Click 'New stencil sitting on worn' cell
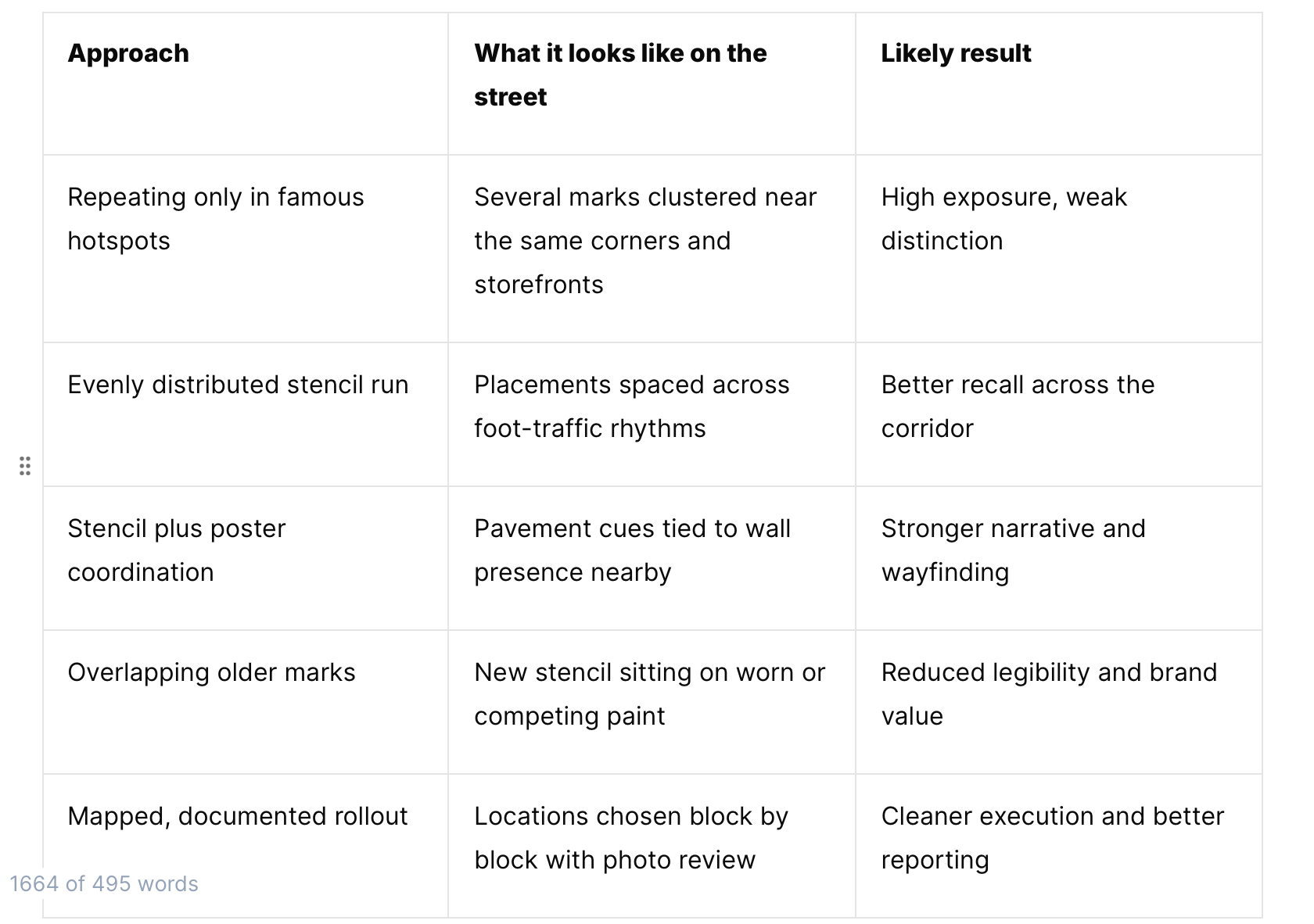This screenshot has width=1314, height=924. (652, 702)
